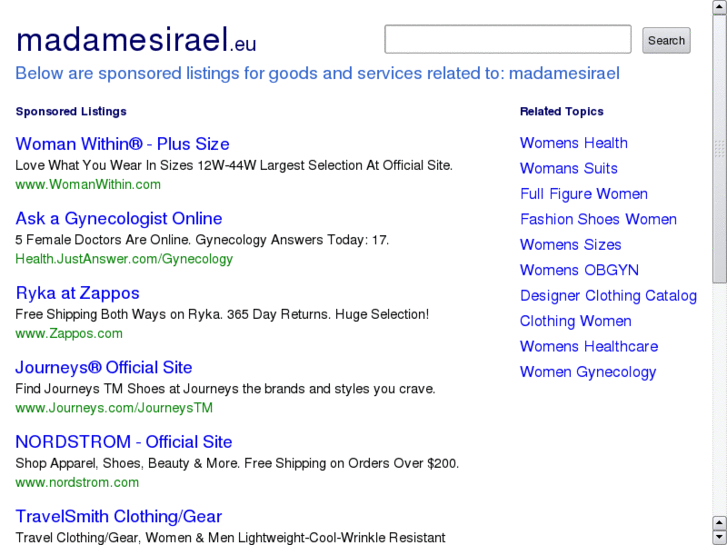Select Full Figure Women related topic
The height and width of the screenshot is (545, 727).
pos(584,194)
